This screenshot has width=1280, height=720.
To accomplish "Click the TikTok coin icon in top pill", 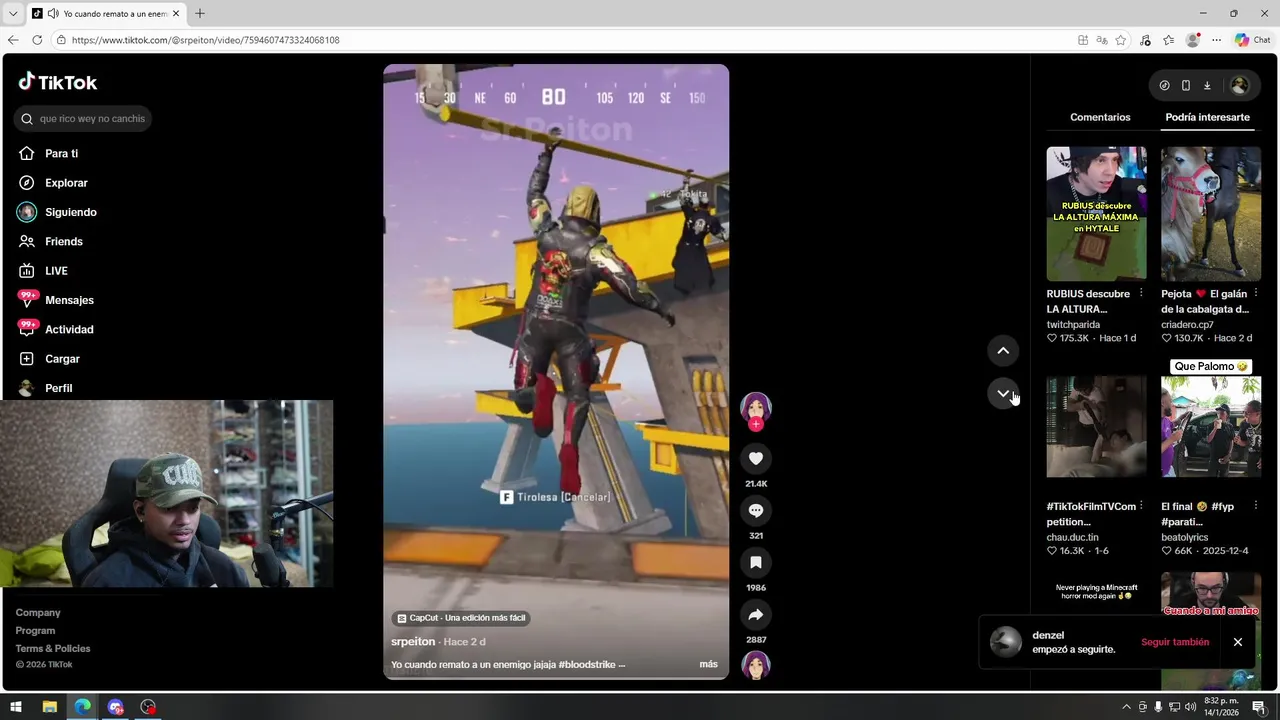I will pyautogui.click(x=1164, y=86).
